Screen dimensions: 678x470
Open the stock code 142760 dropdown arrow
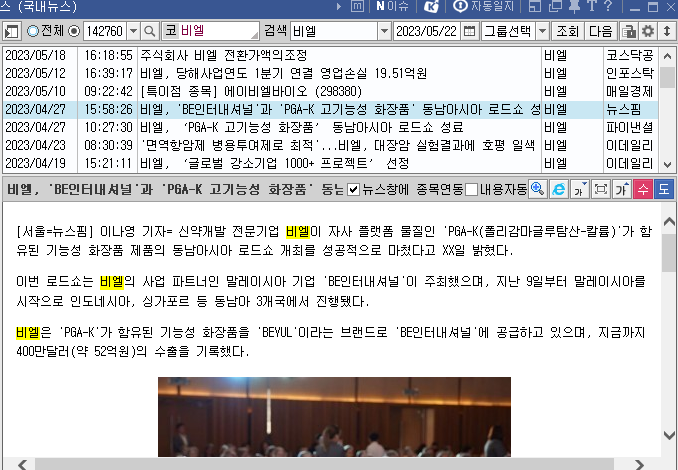coord(133,31)
